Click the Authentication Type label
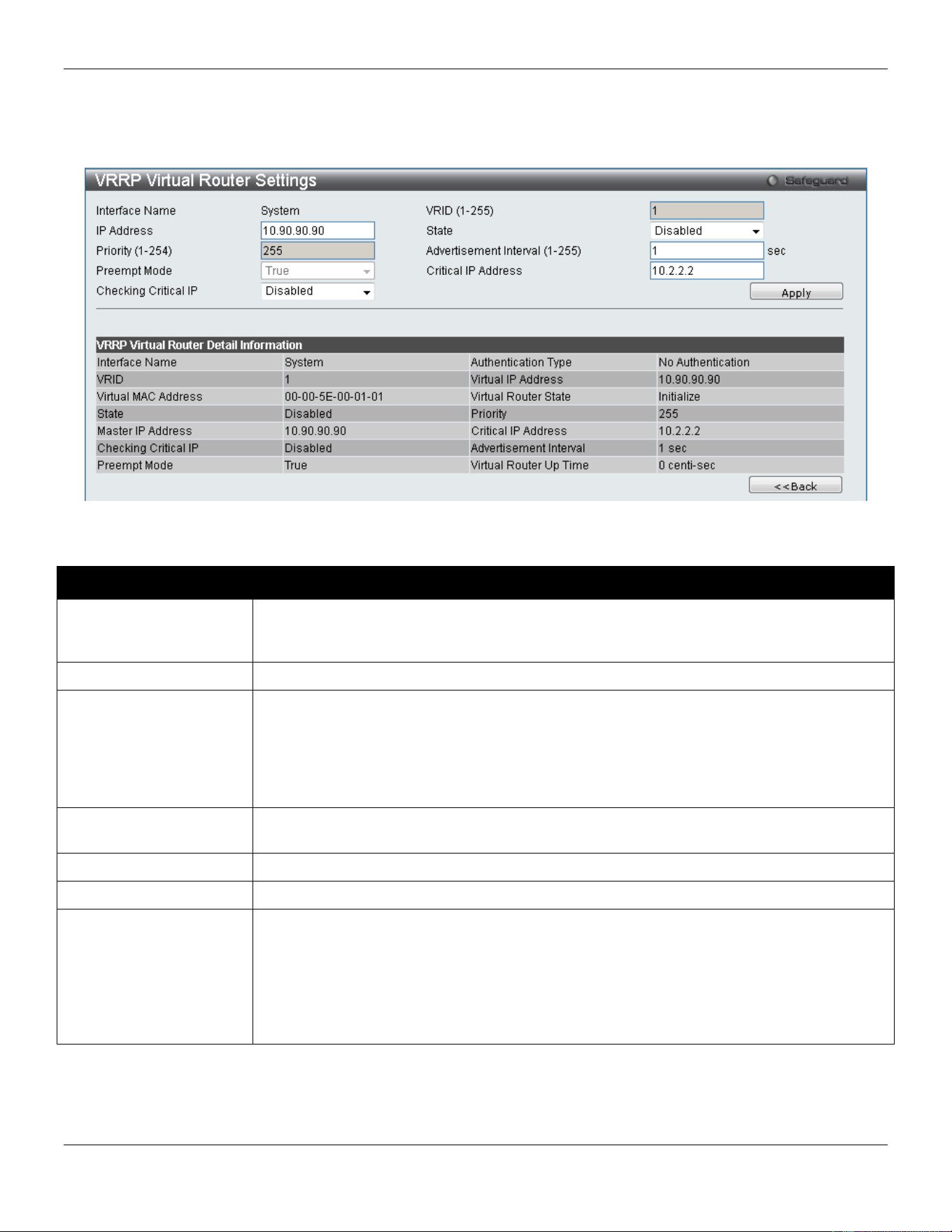The width and height of the screenshot is (952, 1232). (x=521, y=362)
